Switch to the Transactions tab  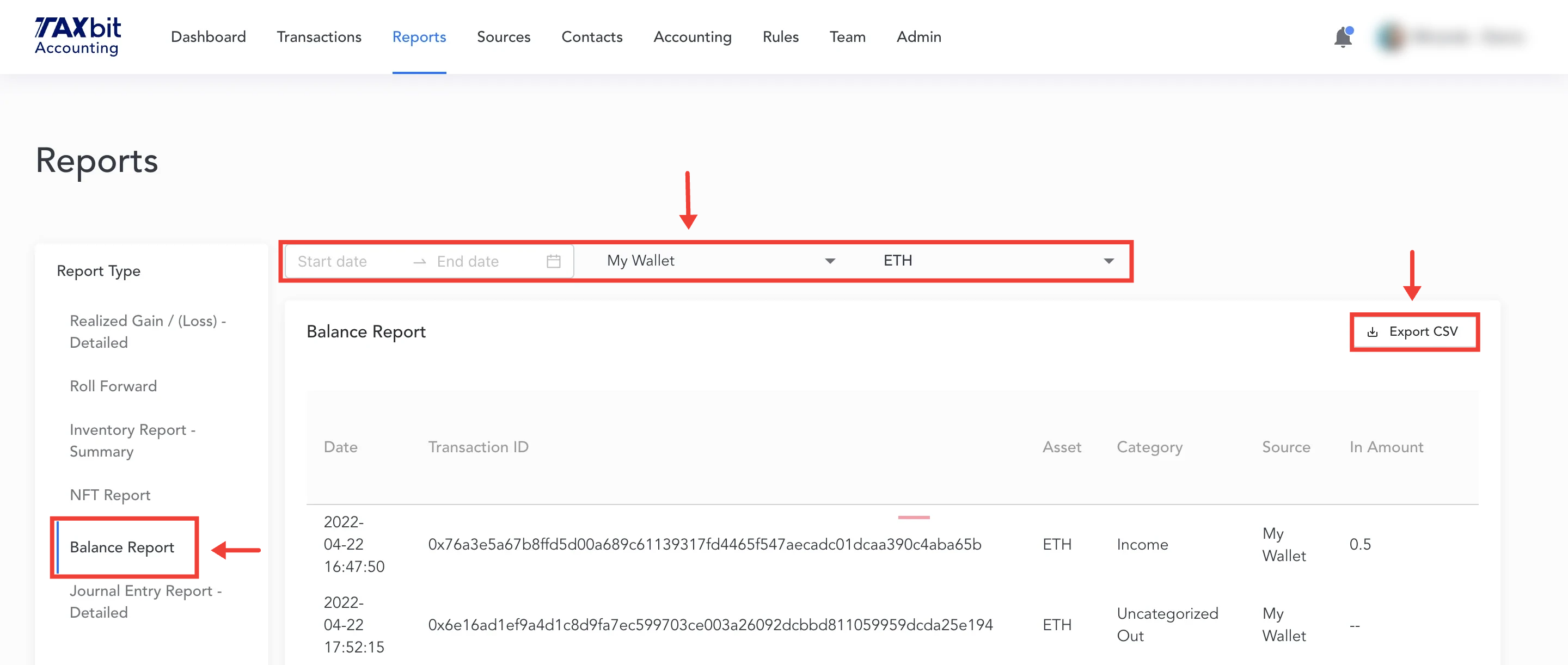tap(318, 36)
